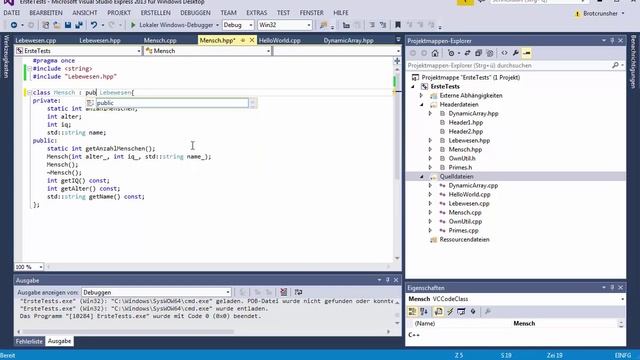Click the Undo arrow icon
Image resolution: width=640 pixels, height=360 pixels.
point(94,25)
